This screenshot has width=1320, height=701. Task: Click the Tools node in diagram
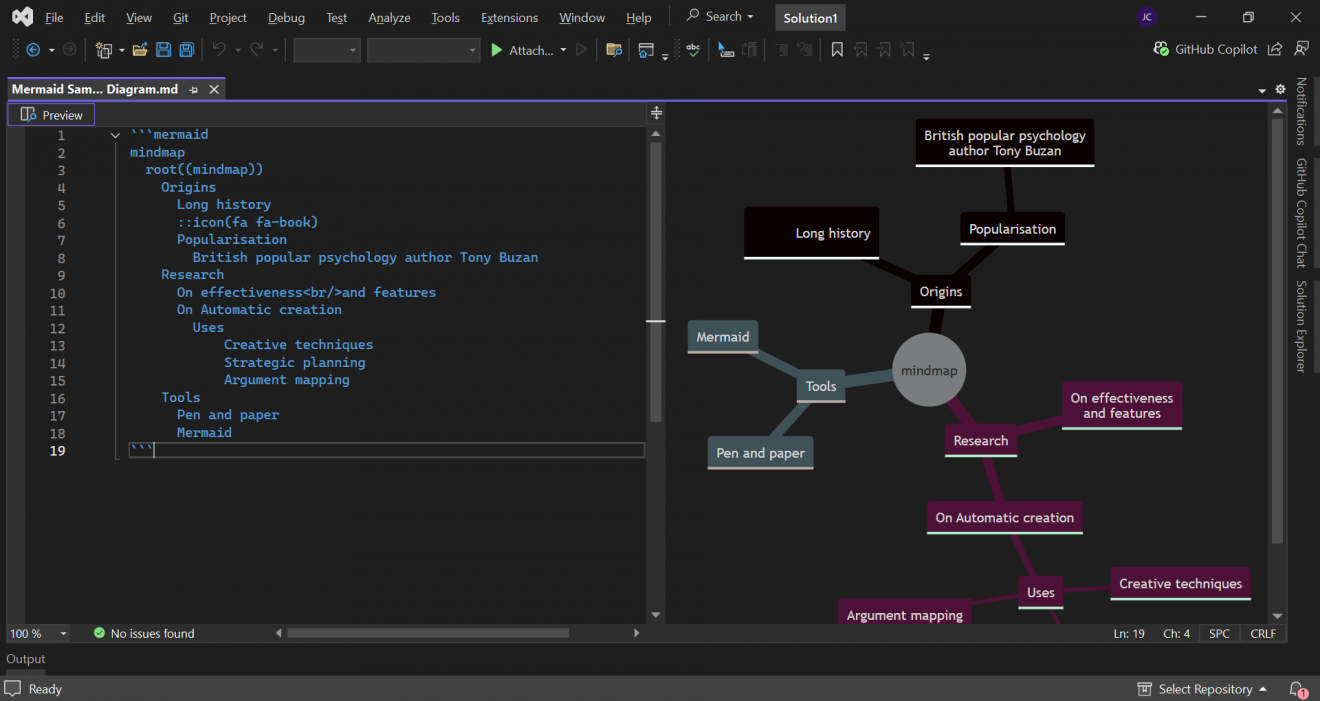(x=821, y=387)
